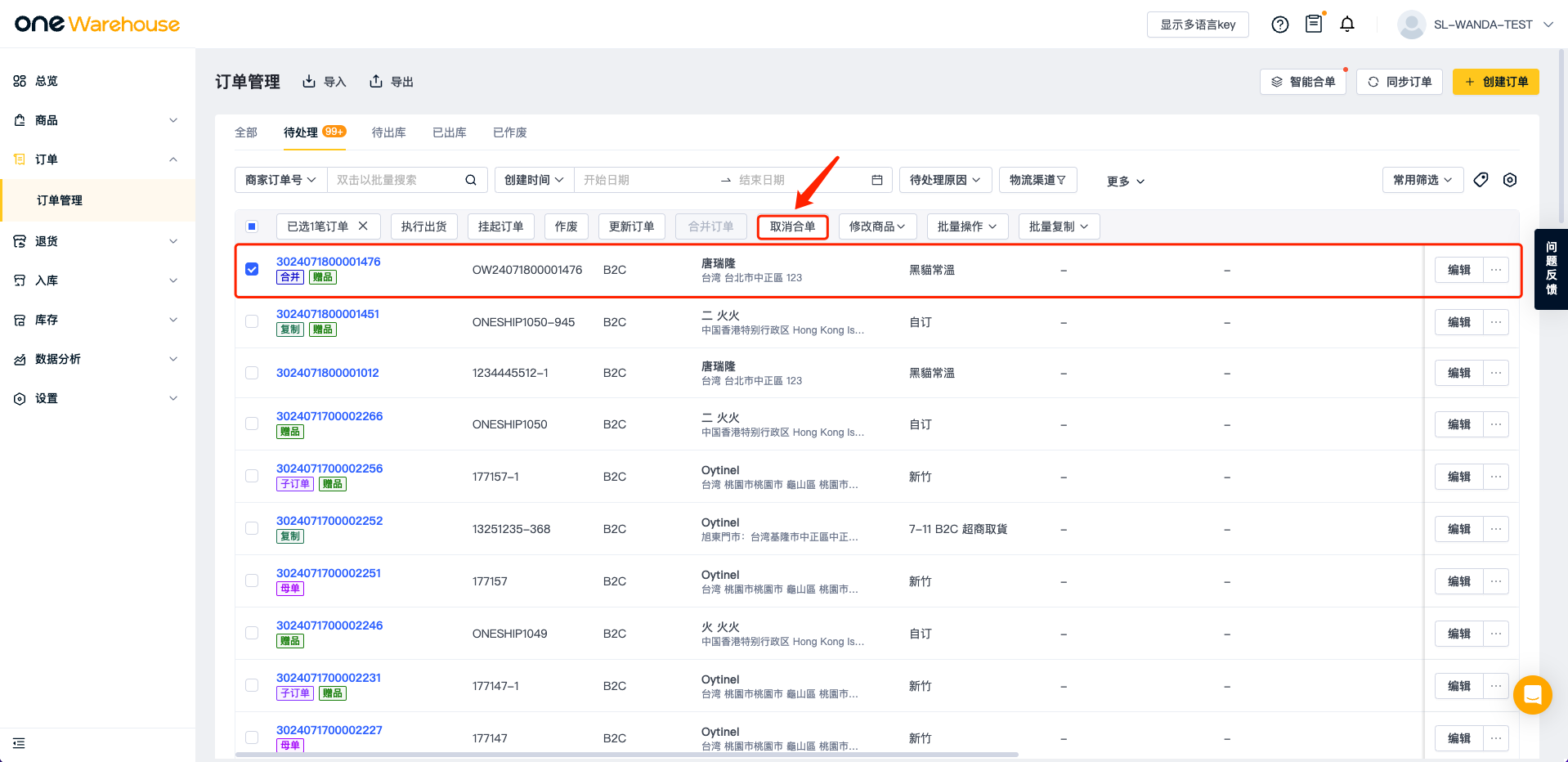Click the calendar icon in date range

click(877, 180)
